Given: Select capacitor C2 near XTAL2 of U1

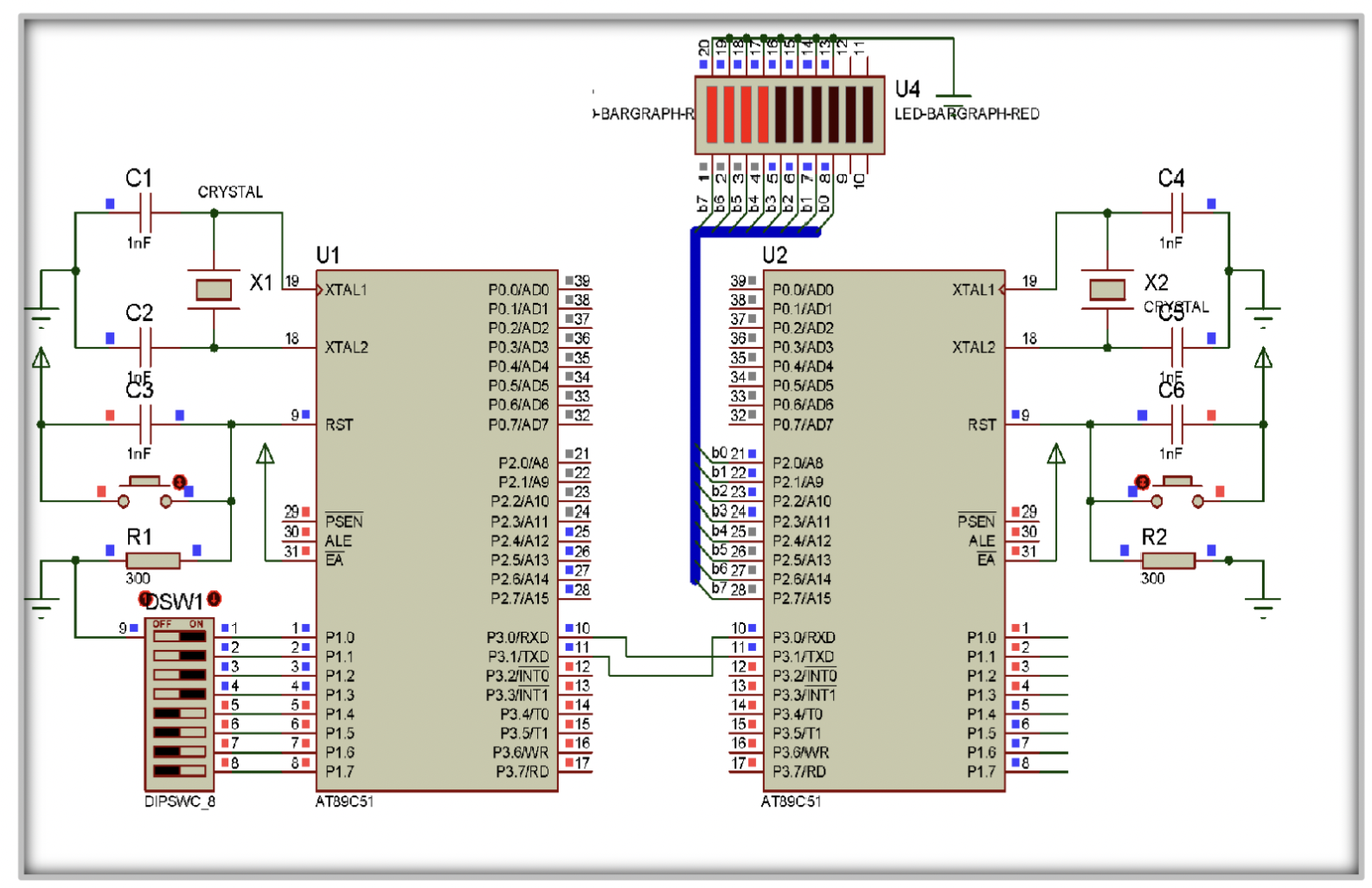Looking at the screenshot, I should coord(145,347).
